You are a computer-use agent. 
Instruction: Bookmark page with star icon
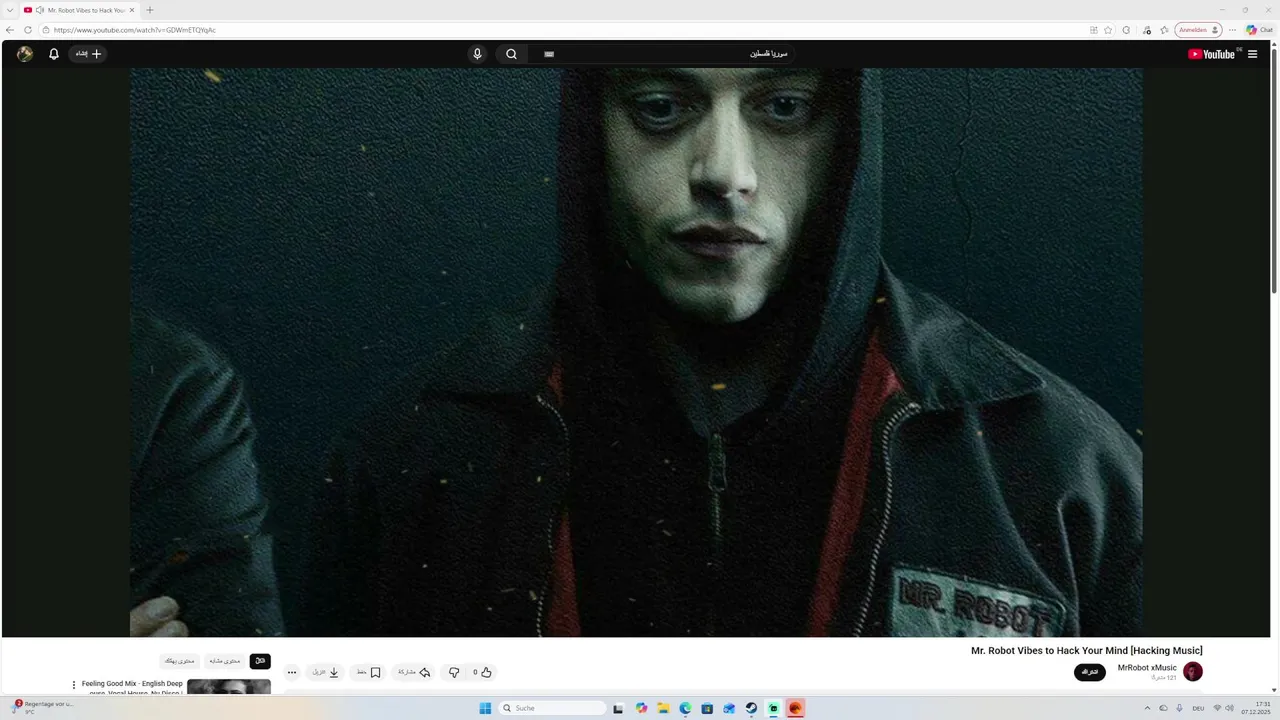click(1108, 30)
